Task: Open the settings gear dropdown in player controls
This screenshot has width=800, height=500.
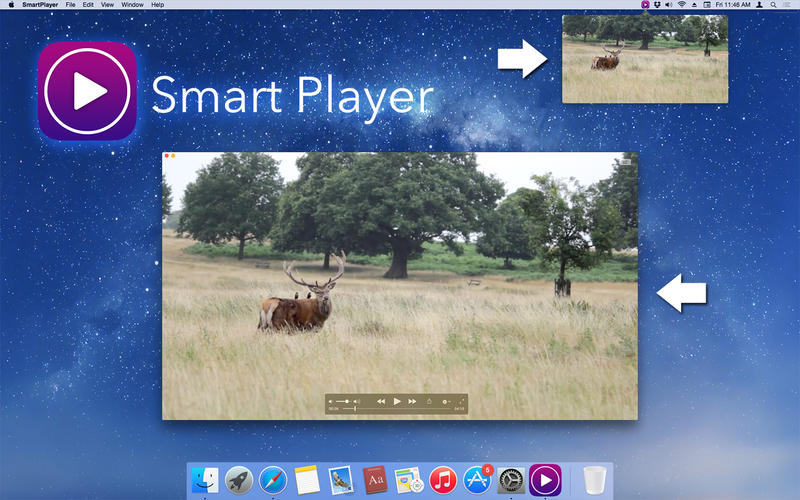Action: tap(445, 402)
